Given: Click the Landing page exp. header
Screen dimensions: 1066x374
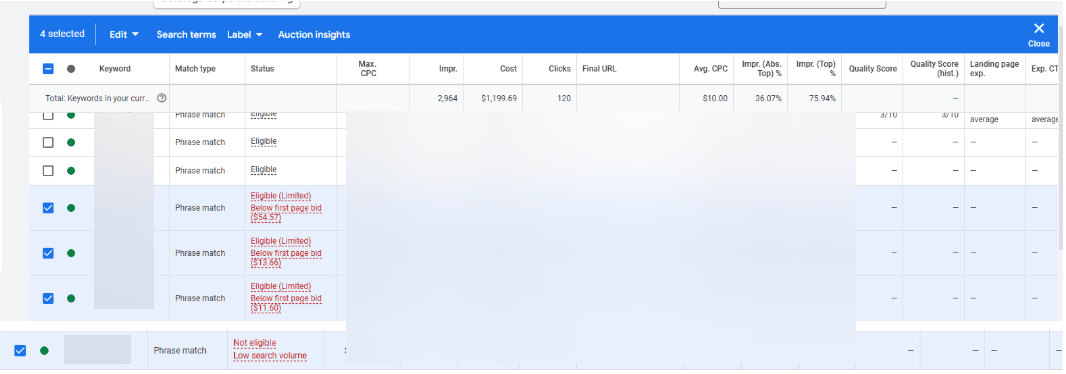Looking at the screenshot, I should tap(995, 69).
